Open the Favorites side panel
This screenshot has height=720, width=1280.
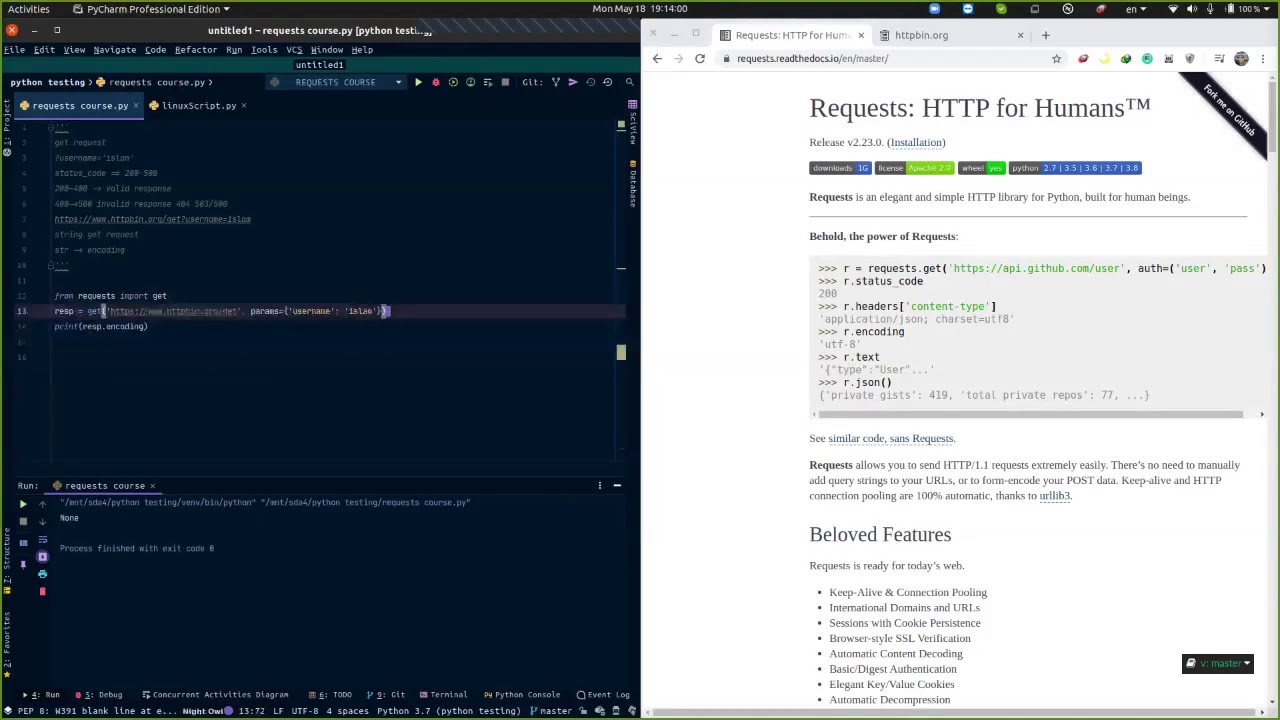7,643
